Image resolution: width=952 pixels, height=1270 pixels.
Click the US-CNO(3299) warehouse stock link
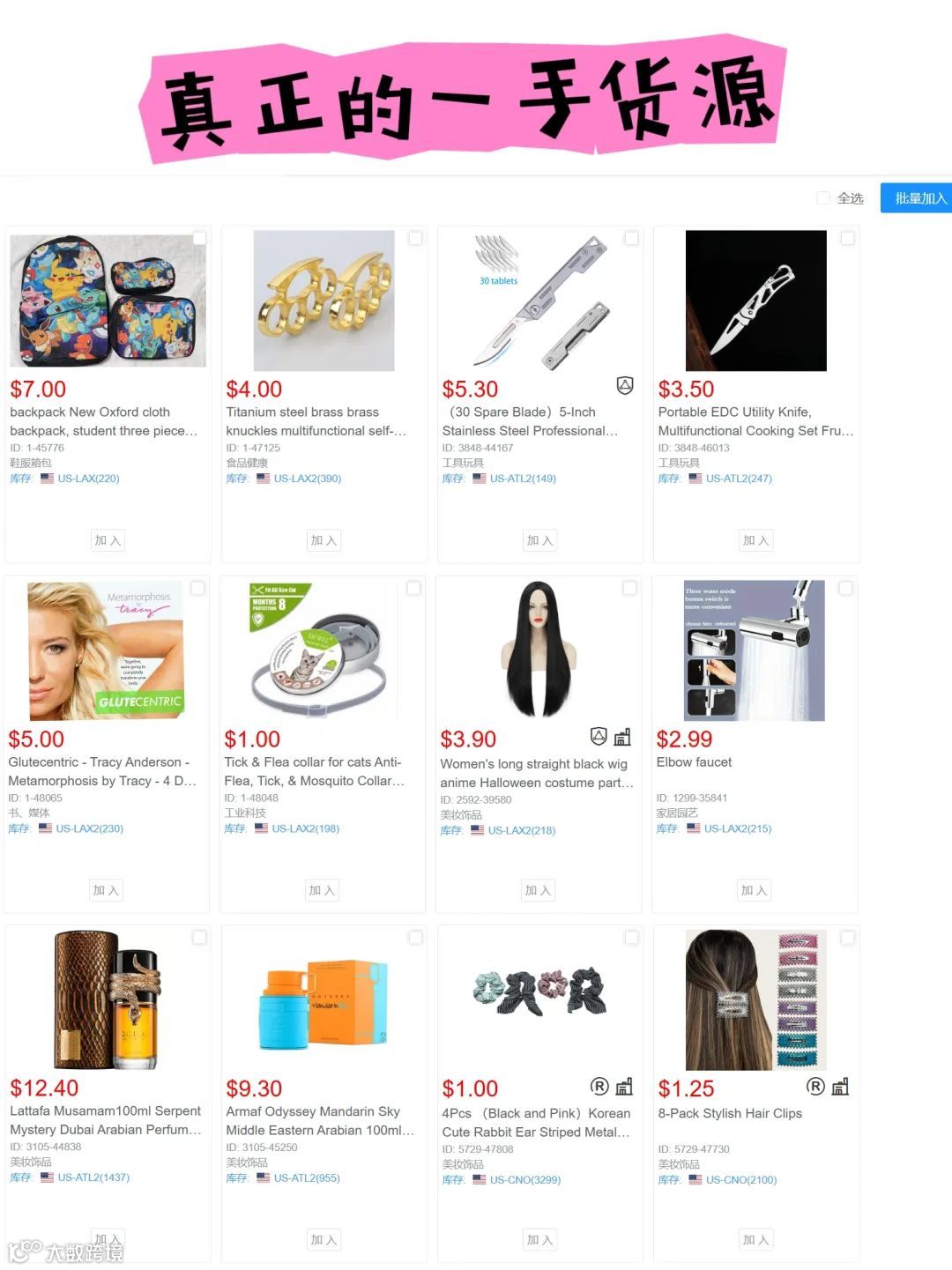(x=525, y=1180)
